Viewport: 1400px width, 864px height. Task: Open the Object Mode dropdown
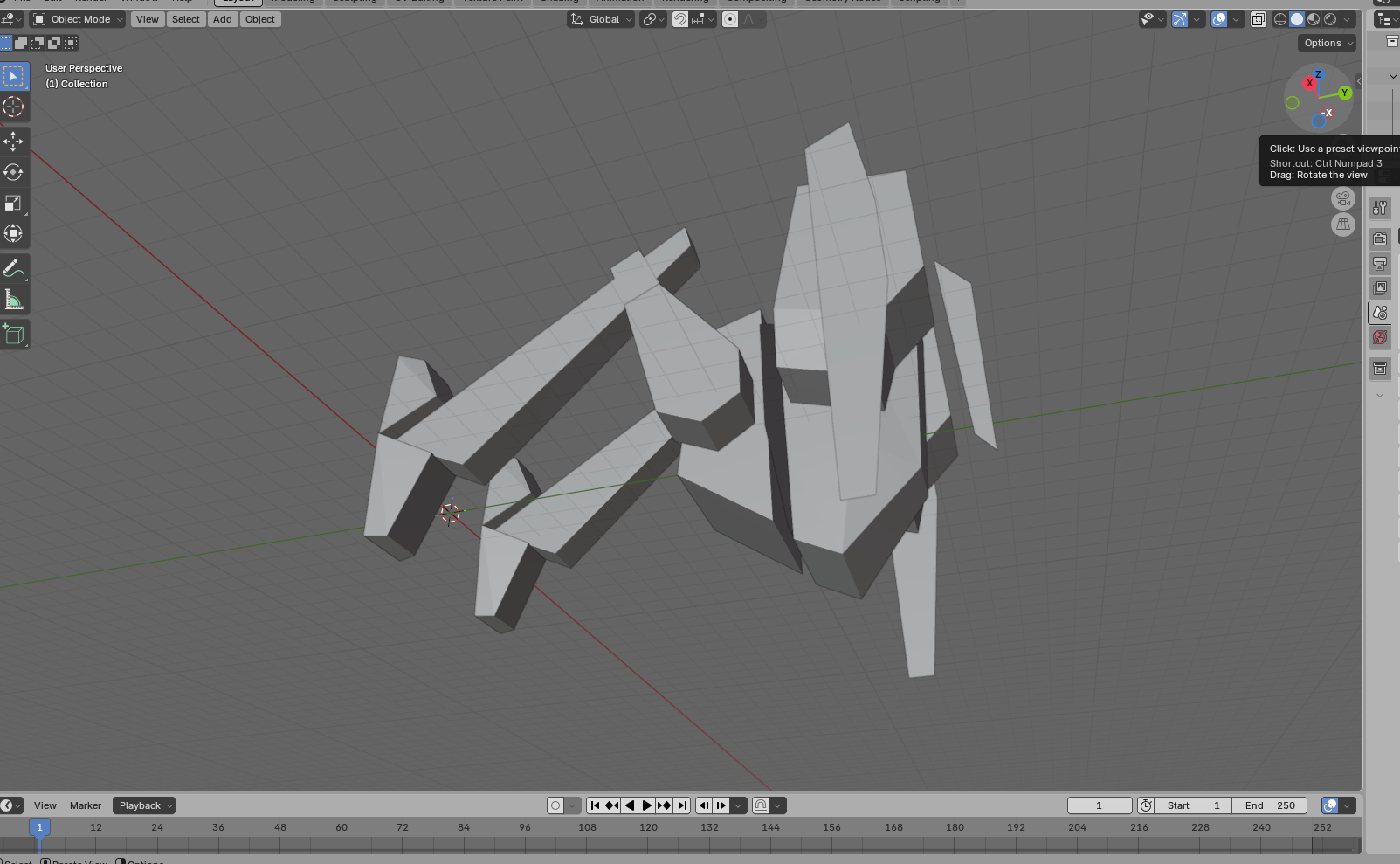[79, 19]
